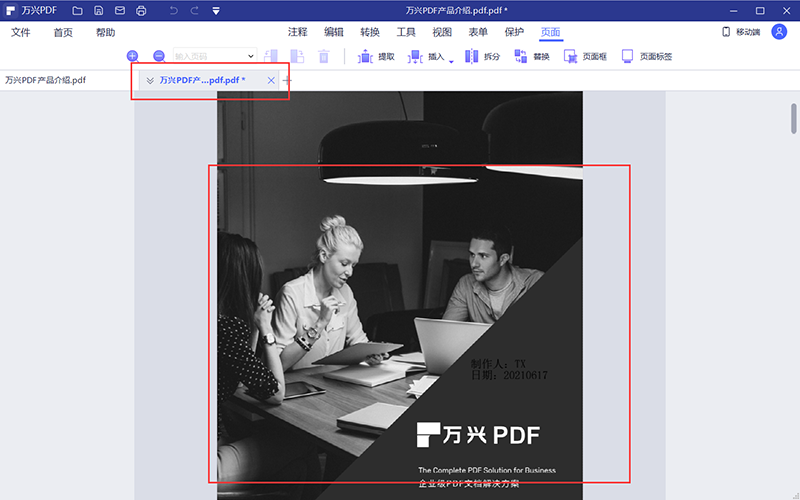This screenshot has height=500, width=800.
Task: Click the print icon in title bar
Action: (141, 11)
